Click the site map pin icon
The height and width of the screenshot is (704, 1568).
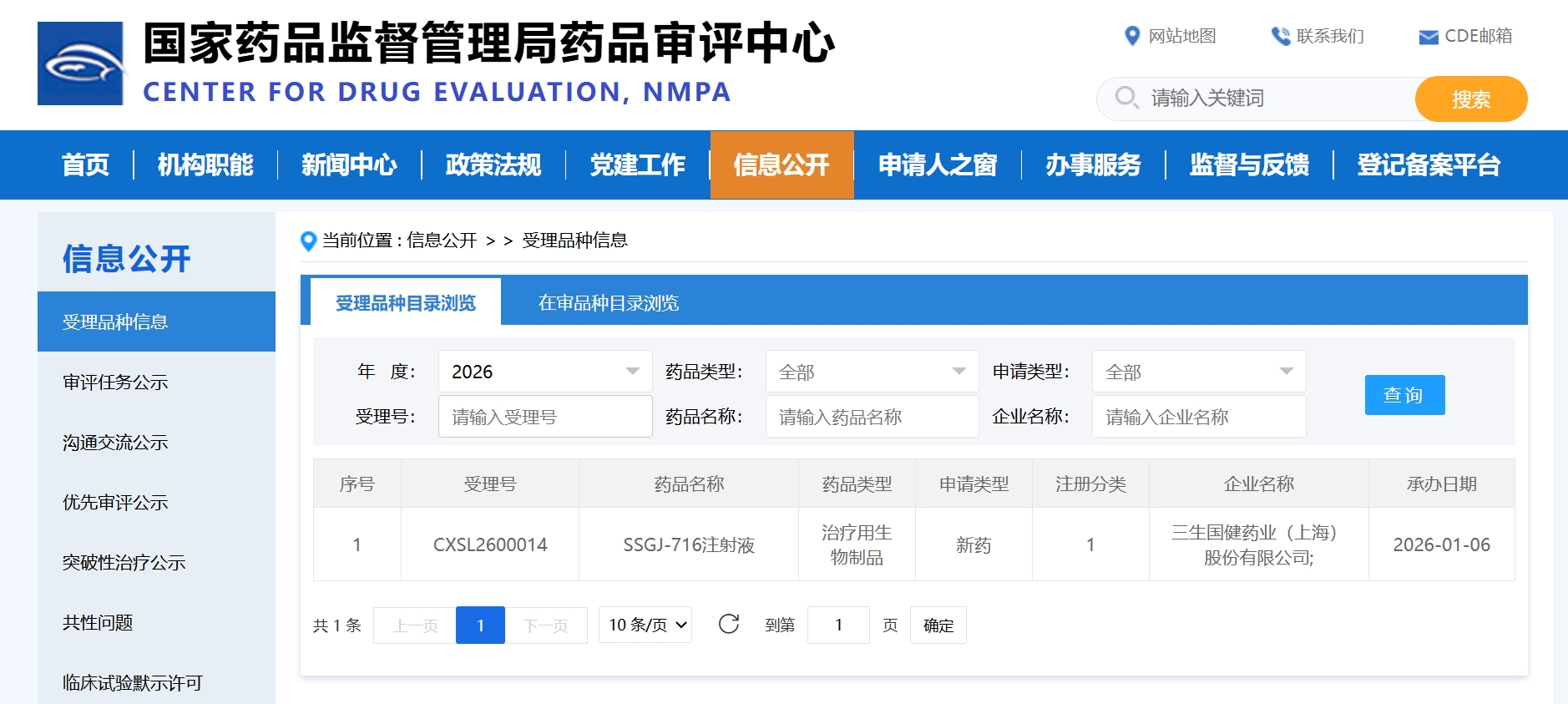[x=1132, y=36]
